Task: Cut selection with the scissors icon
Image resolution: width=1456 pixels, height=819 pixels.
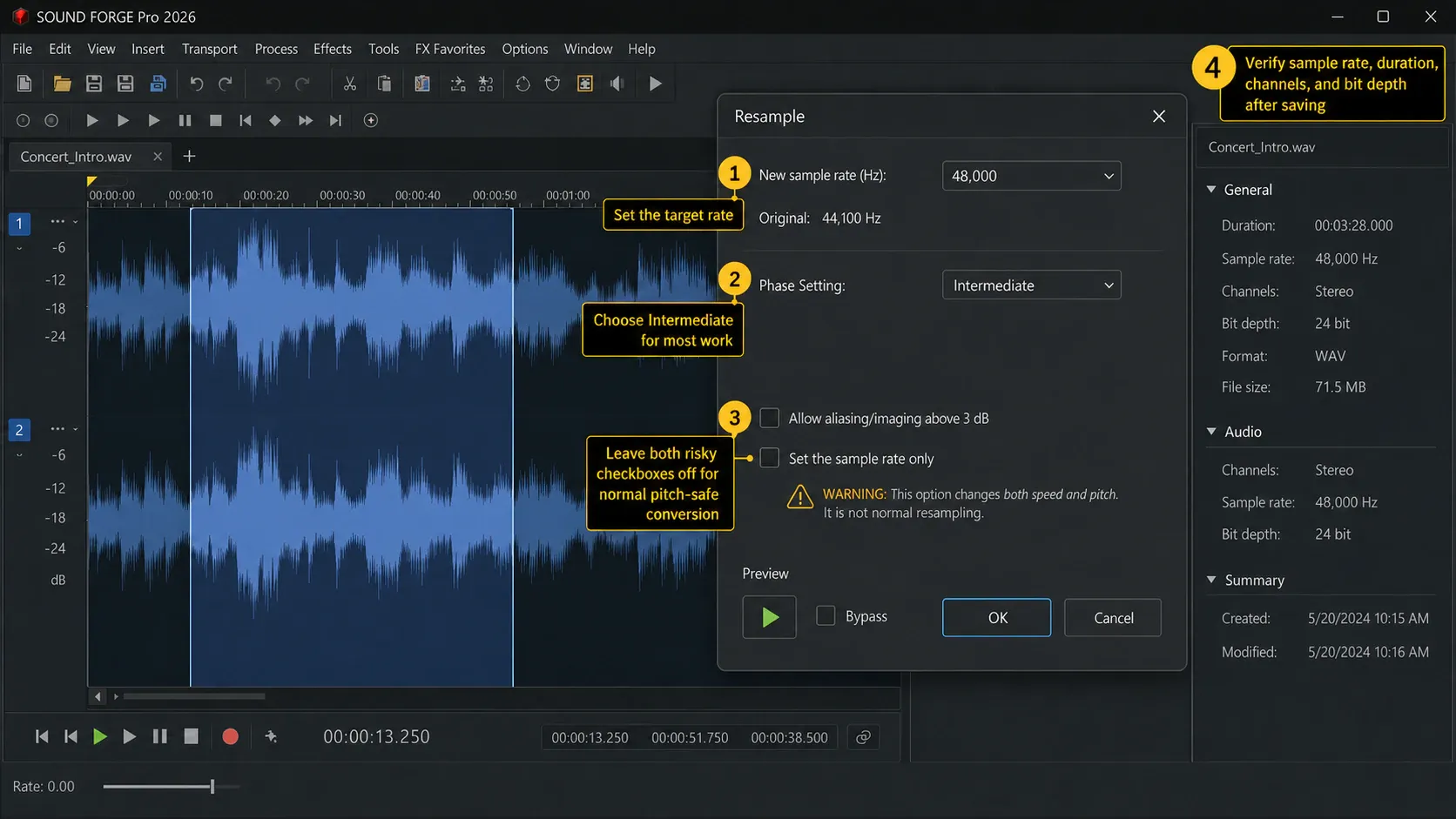Action: (x=349, y=84)
